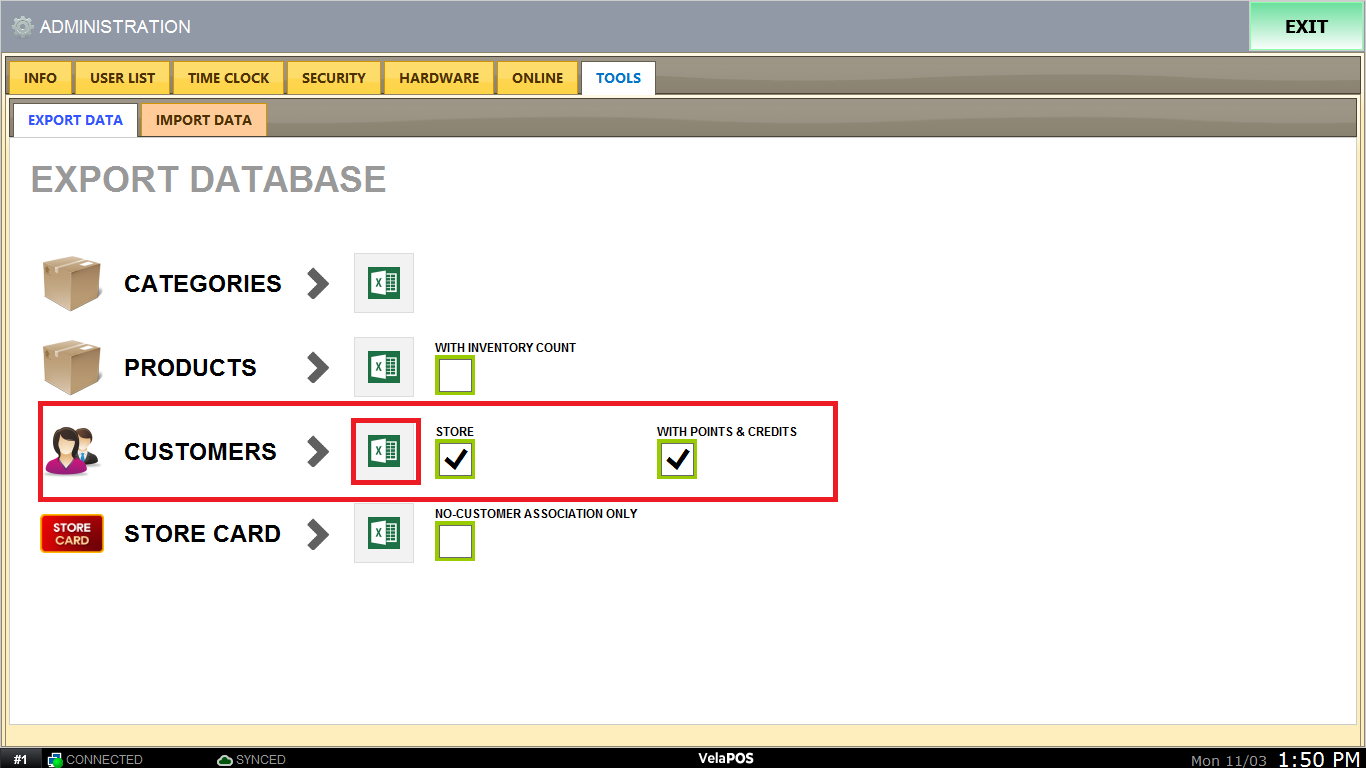The width and height of the screenshot is (1366, 768).
Task: Export Products using the Excel icon
Action: [x=384, y=367]
